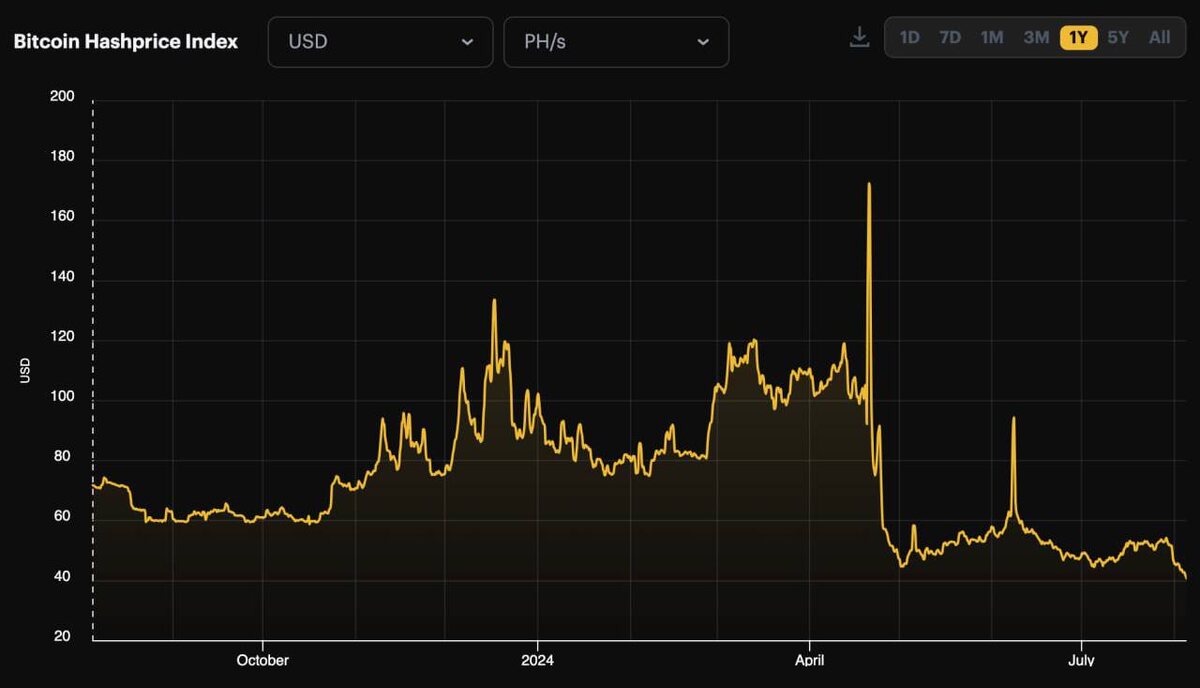The height and width of the screenshot is (688, 1200).
Task: Select the 7D time range
Action: (950, 38)
